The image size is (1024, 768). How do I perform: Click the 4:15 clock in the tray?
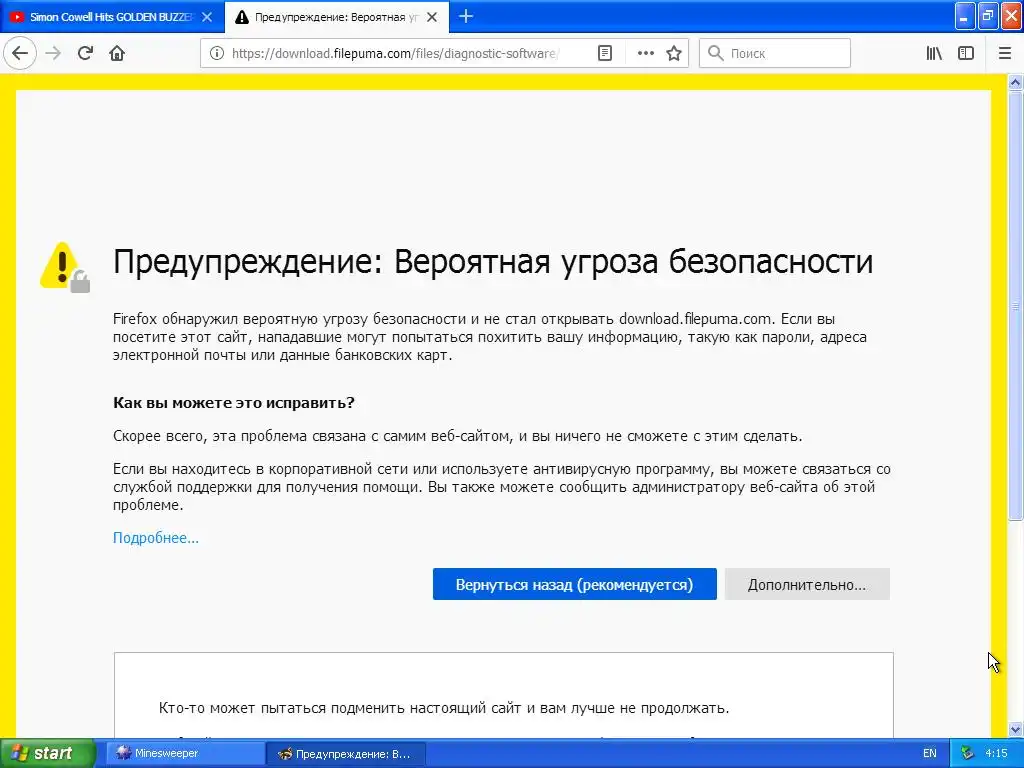997,754
